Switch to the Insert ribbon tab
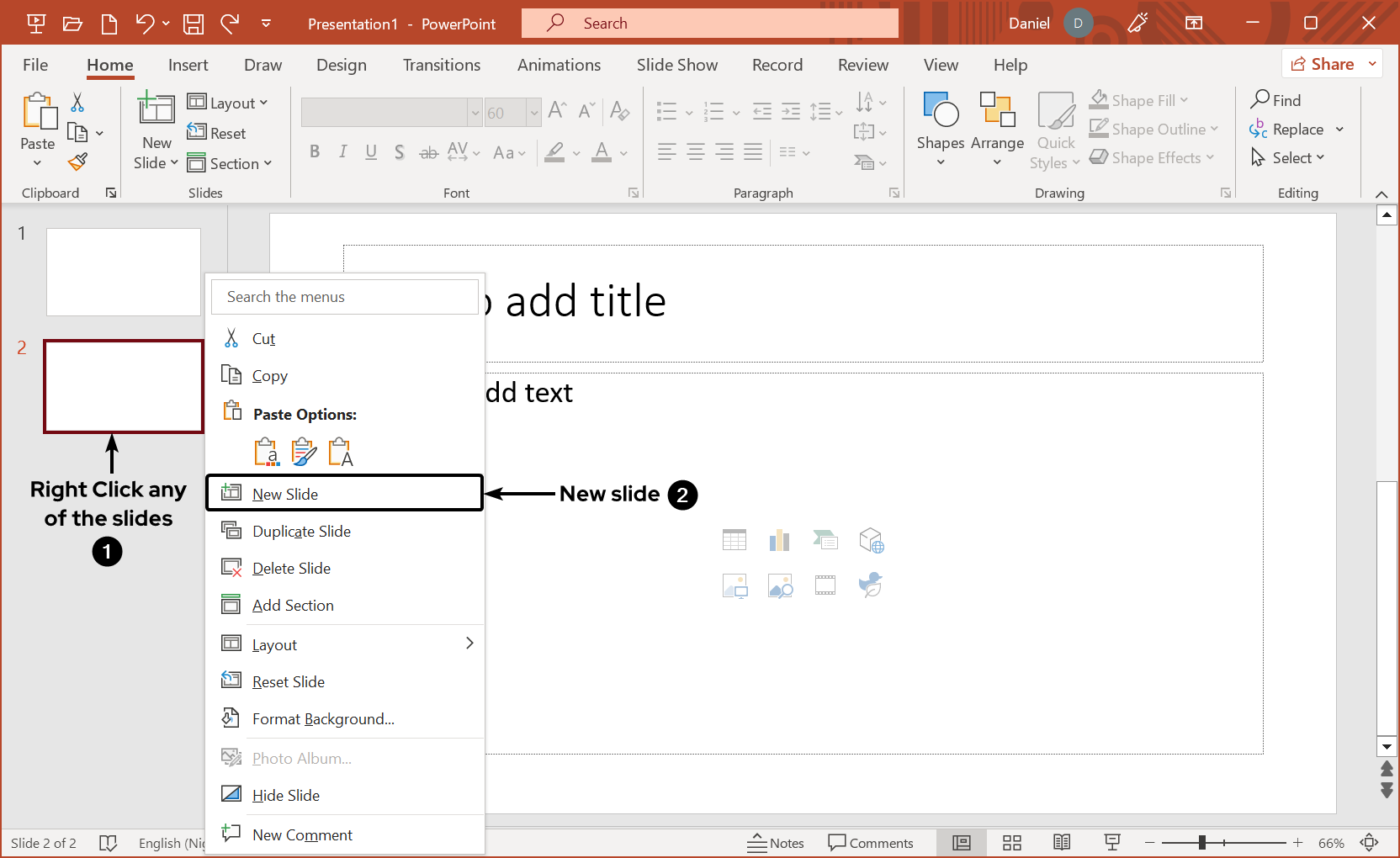 (x=188, y=65)
